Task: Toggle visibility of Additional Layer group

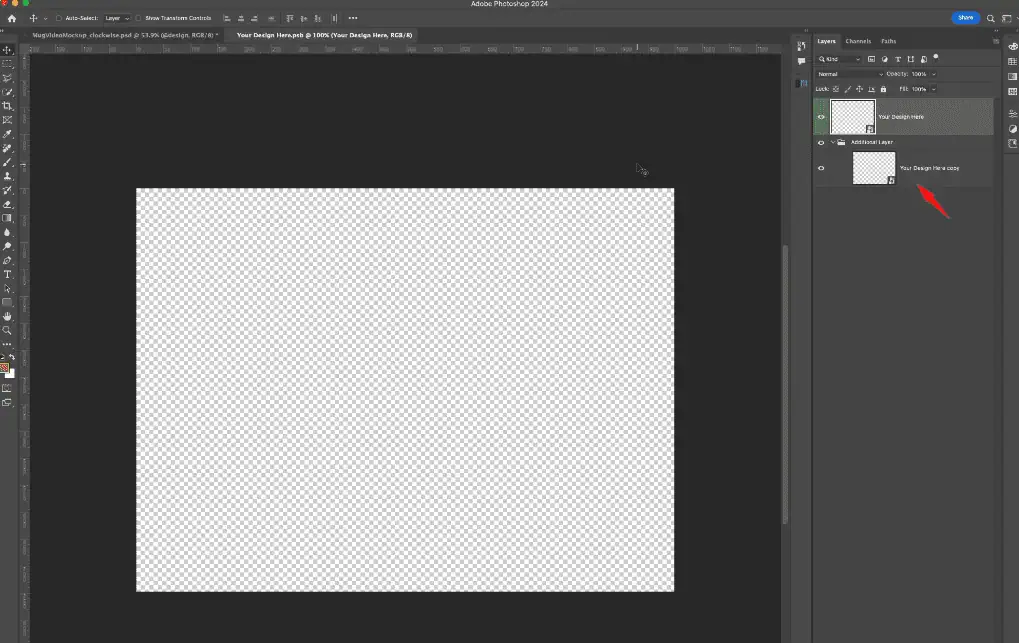Action: pyautogui.click(x=821, y=142)
